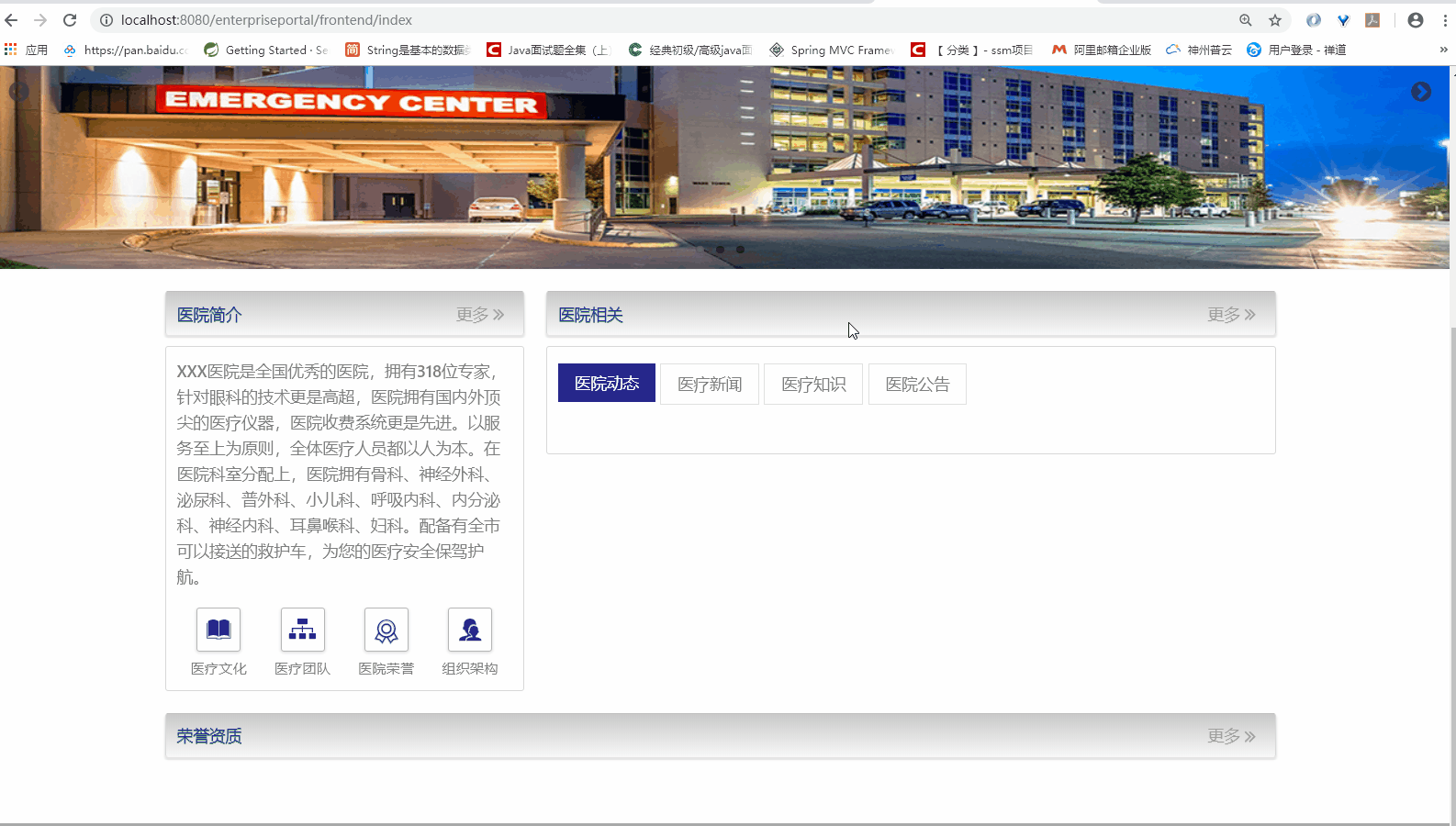Click the page vertical scrollbar thumb
This screenshot has width=1456, height=826.
click(1452, 574)
